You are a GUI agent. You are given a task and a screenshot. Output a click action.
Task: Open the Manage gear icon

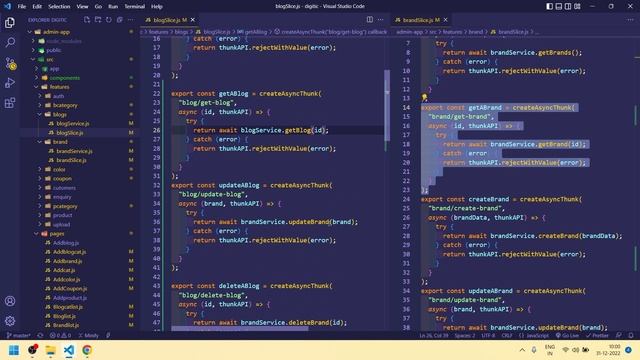click(10, 321)
